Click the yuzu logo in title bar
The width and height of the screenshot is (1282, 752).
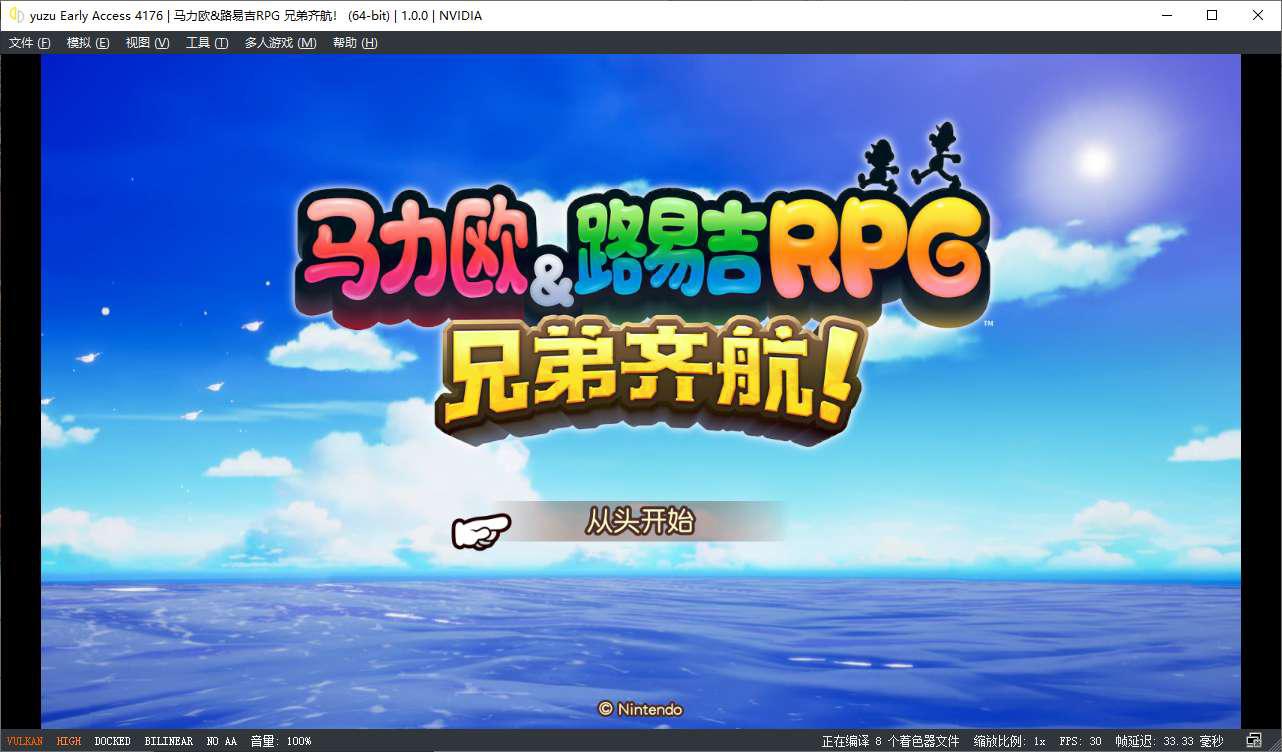tap(16, 15)
